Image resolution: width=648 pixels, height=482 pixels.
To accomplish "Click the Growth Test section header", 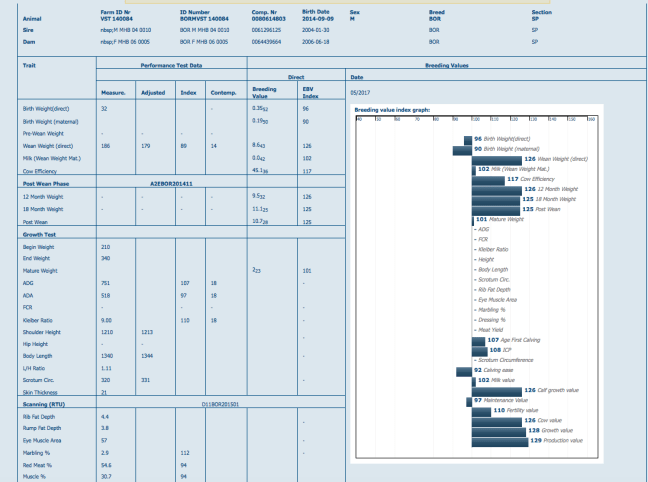I will [x=40, y=233].
